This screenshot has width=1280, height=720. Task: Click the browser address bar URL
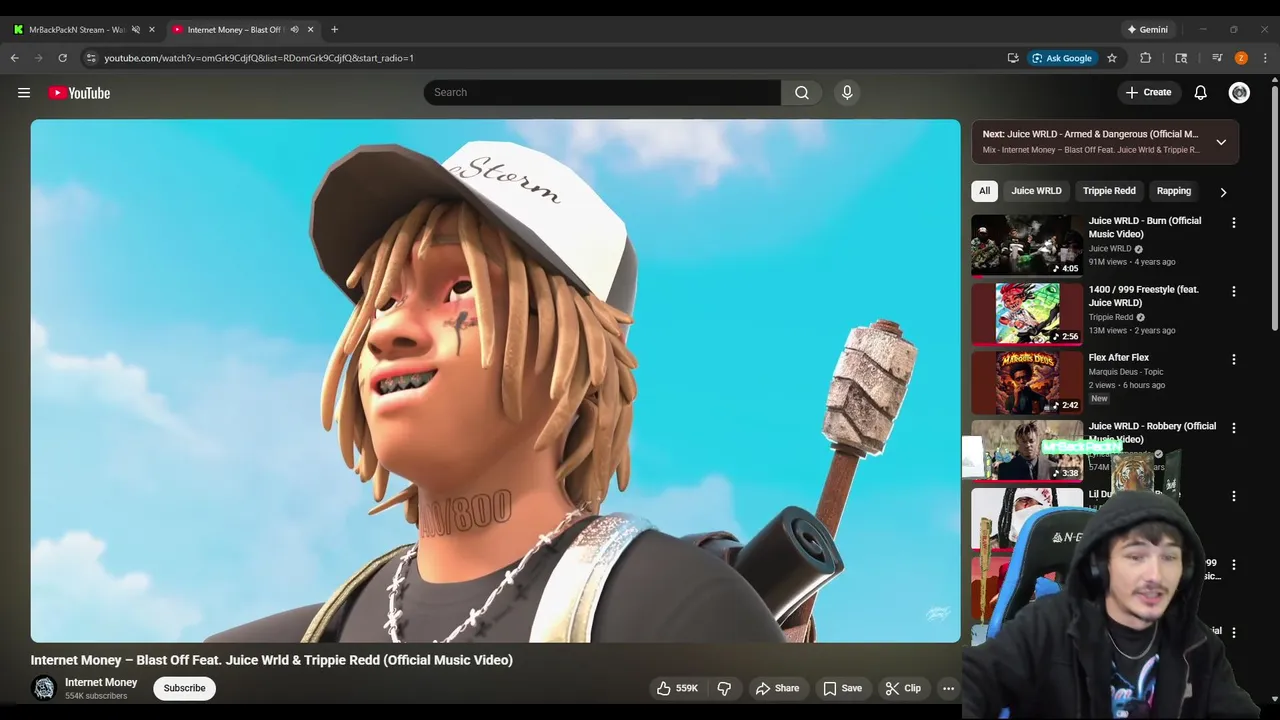(x=258, y=58)
